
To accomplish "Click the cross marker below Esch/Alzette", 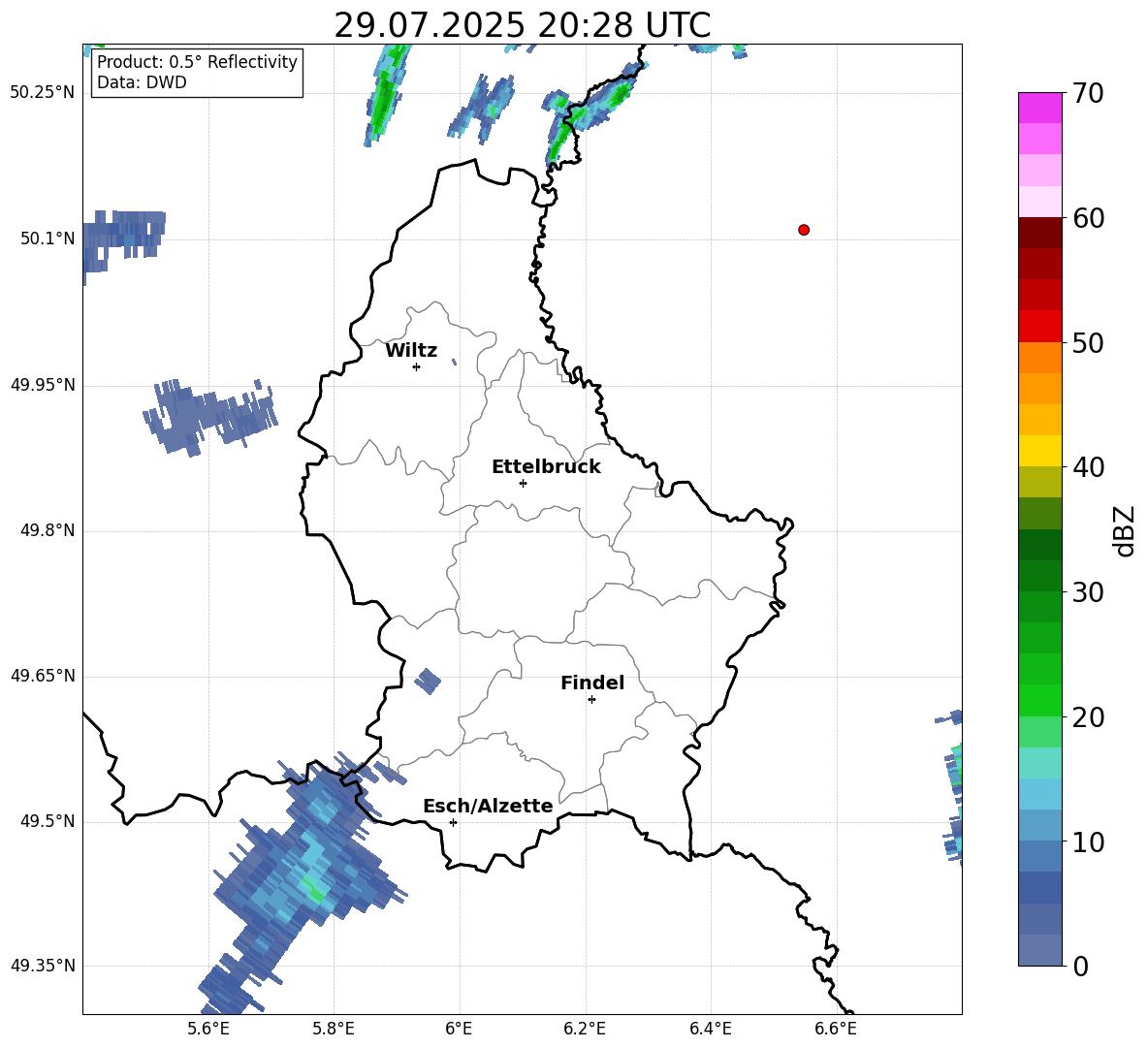I will pyautogui.click(x=453, y=822).
